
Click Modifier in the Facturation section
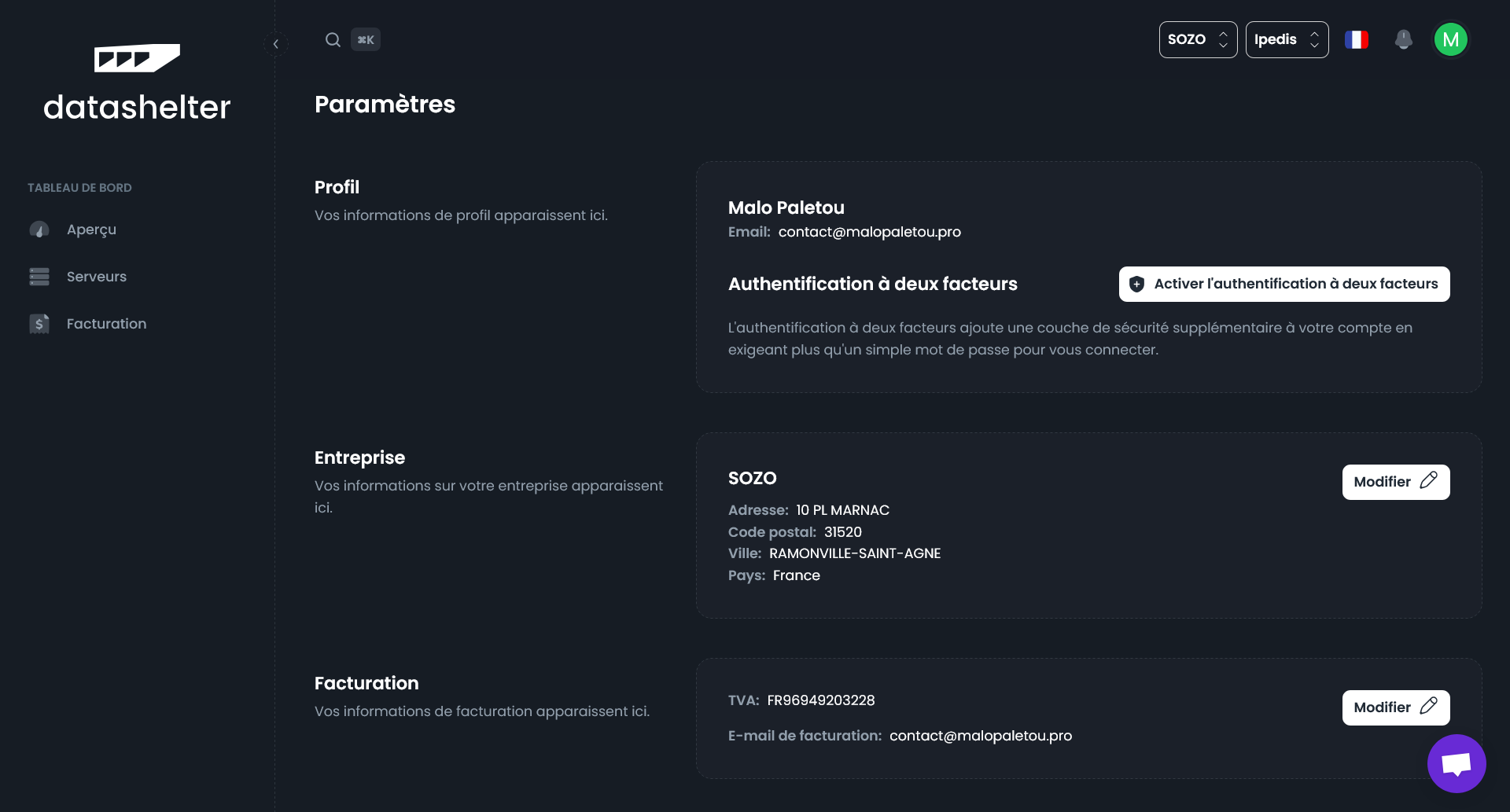pos(1395,707)
